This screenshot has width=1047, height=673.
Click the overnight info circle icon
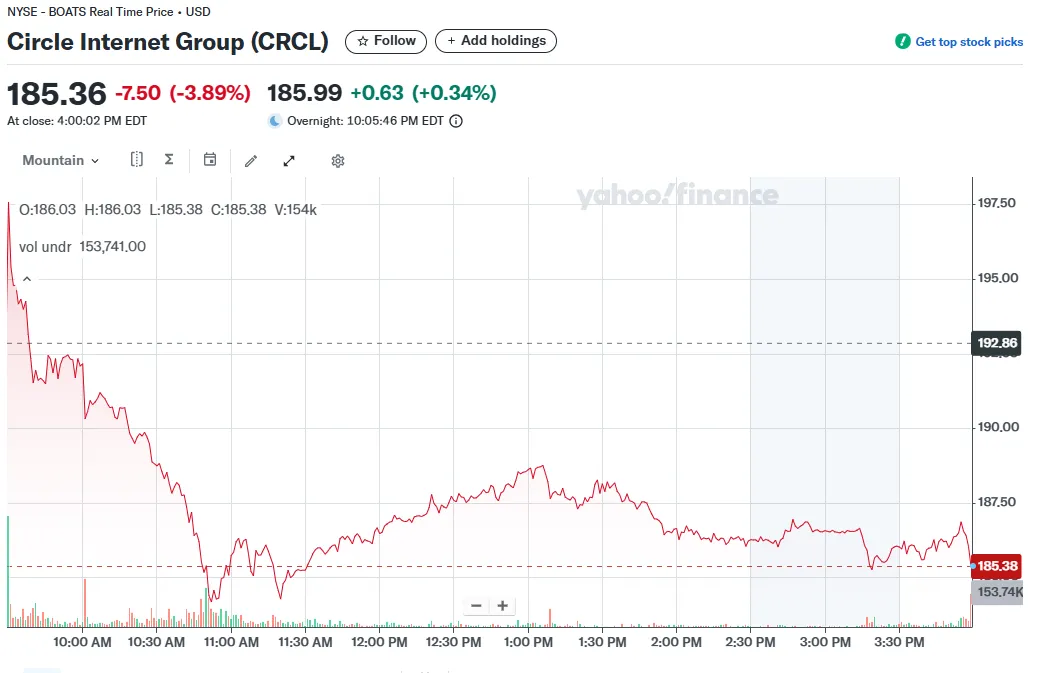(x=456, y=121)
